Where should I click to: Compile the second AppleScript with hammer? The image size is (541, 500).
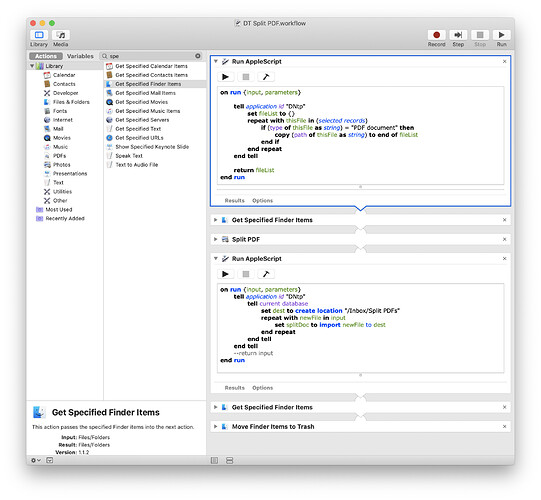point(266,274)
